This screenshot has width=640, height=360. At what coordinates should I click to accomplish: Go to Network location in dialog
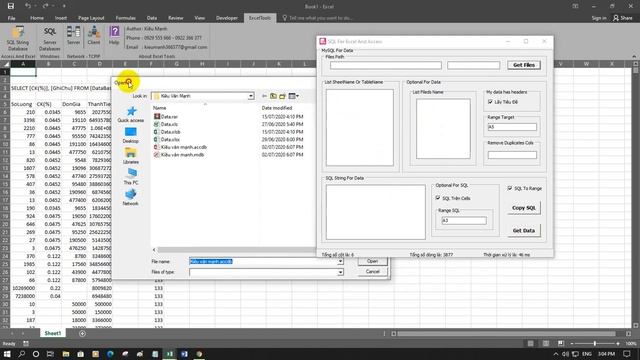pos(131,198)
